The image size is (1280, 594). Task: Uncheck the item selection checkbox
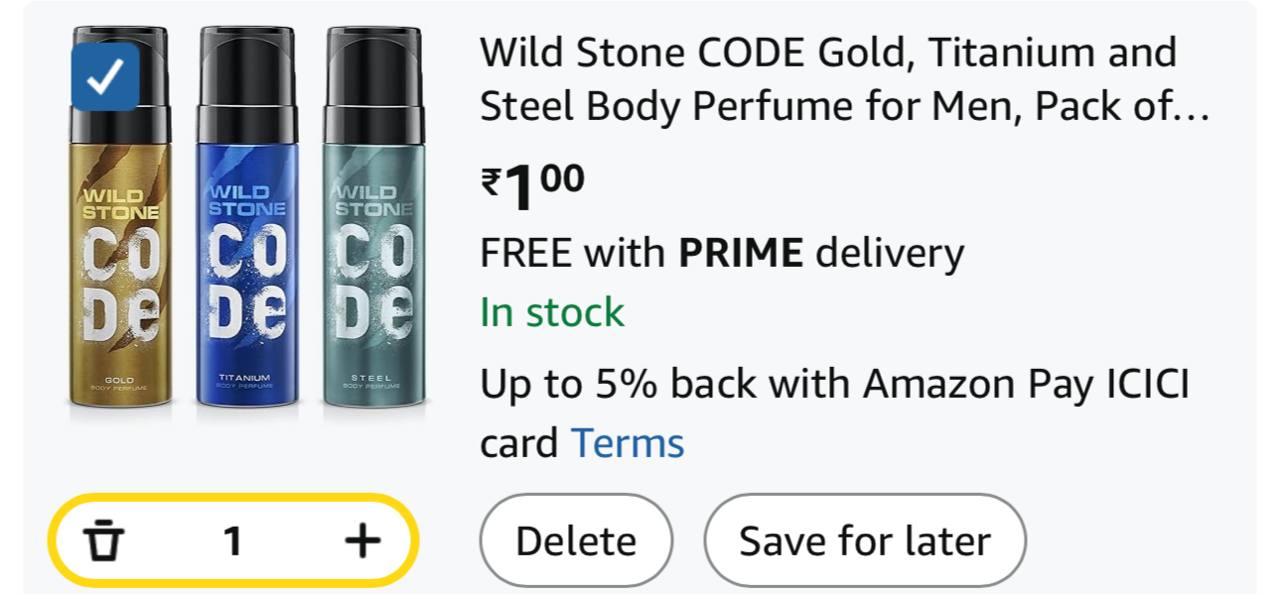[x=105, y=76]
